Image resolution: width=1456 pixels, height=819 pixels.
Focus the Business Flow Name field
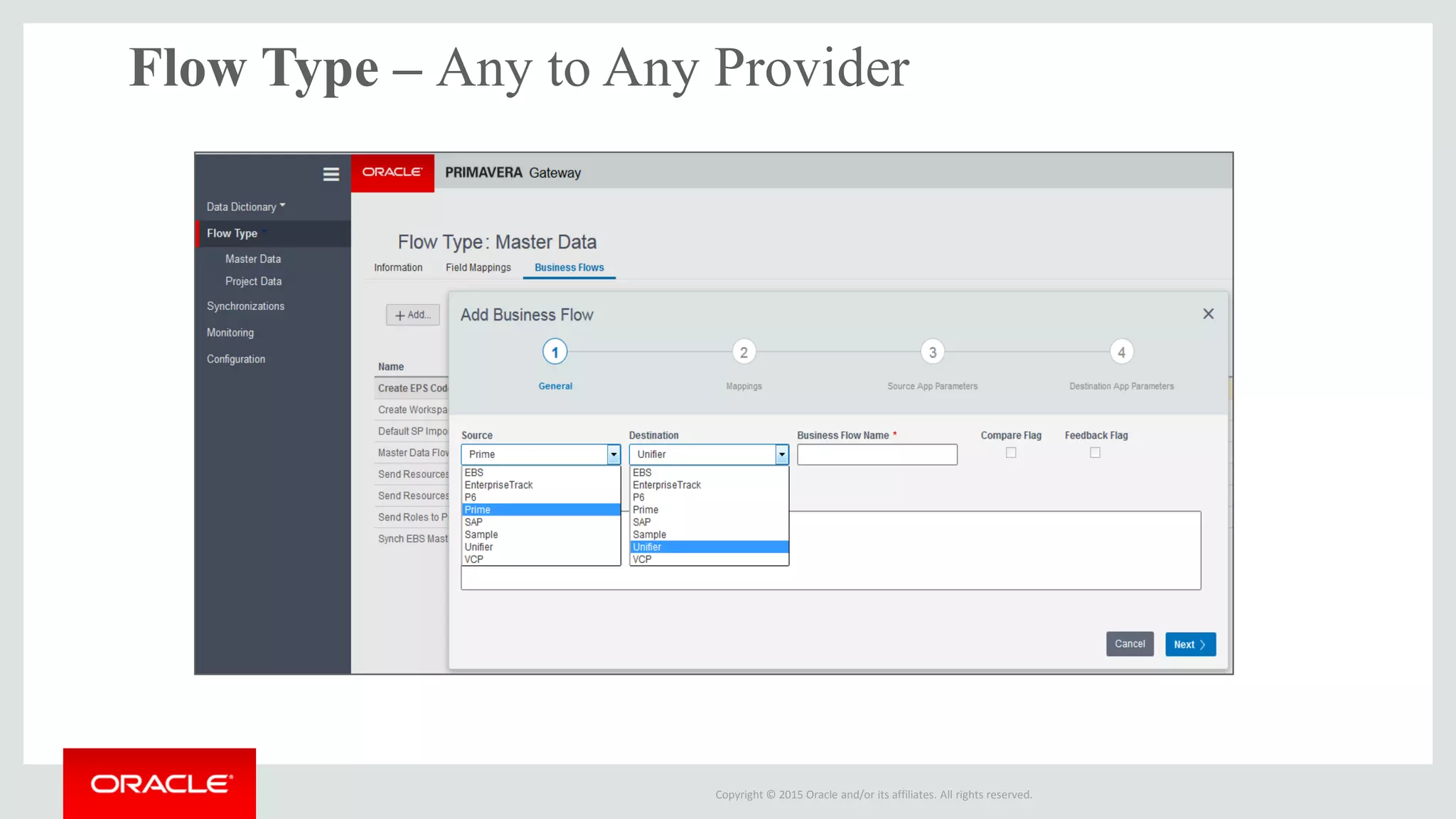[877, 454]
